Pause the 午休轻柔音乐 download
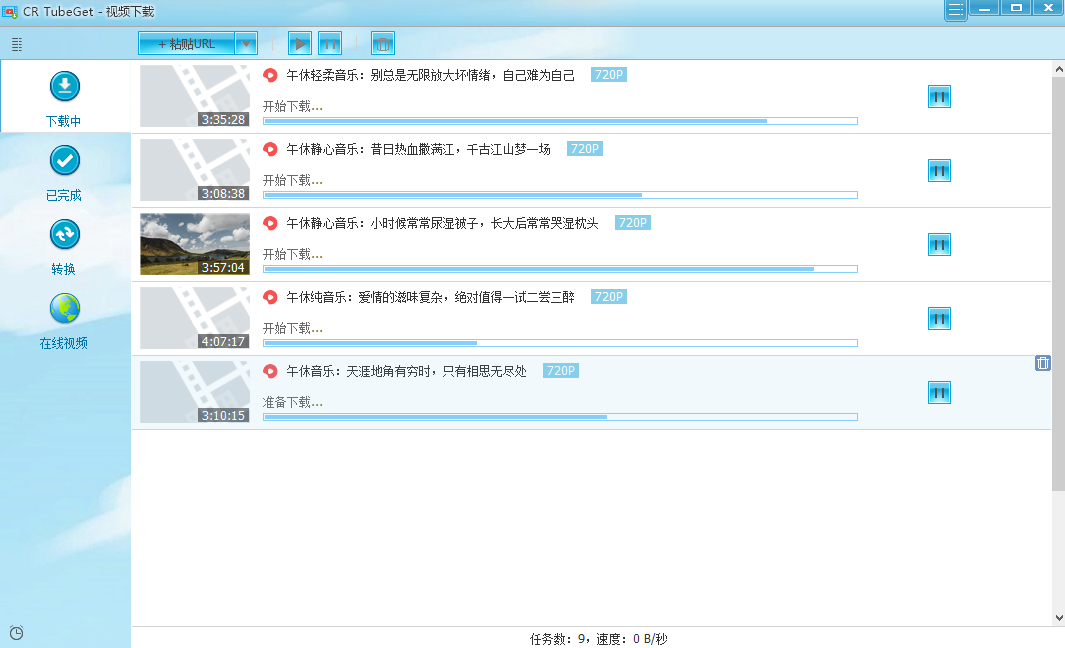This screenshot has height=648, width=1065. (939, 97)
